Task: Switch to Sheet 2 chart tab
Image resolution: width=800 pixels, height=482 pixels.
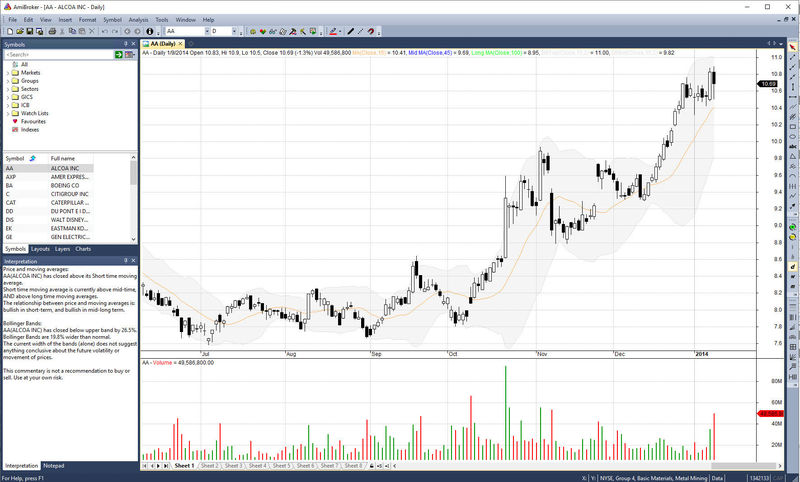Action: coord(210,466)
